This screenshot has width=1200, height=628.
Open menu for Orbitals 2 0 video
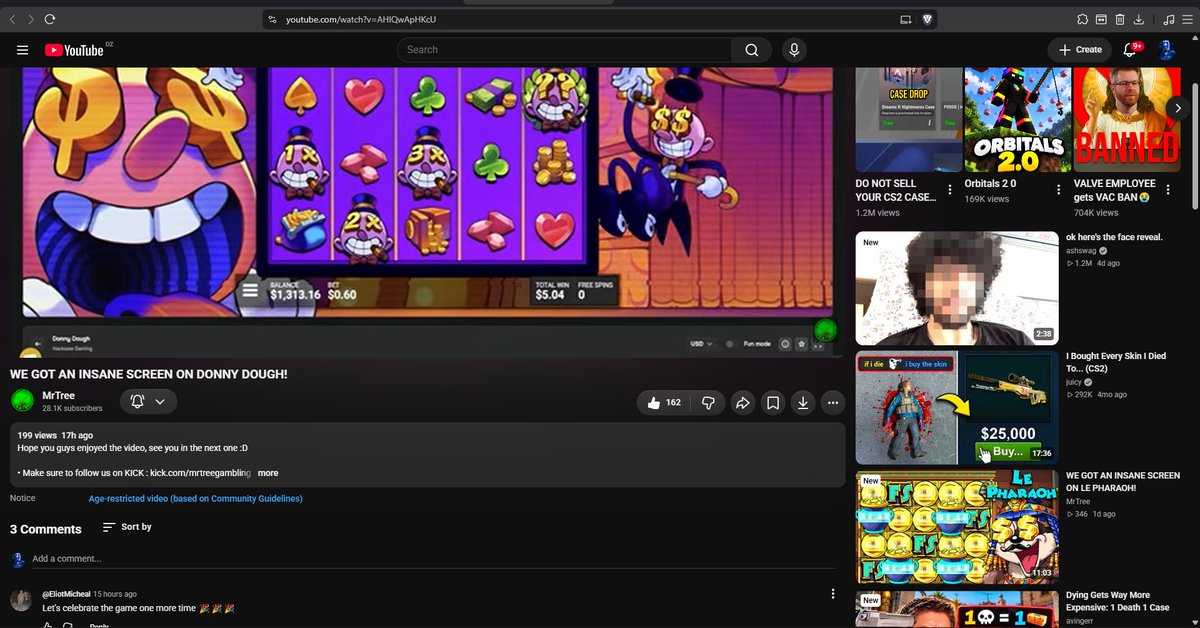point(1059,190)
